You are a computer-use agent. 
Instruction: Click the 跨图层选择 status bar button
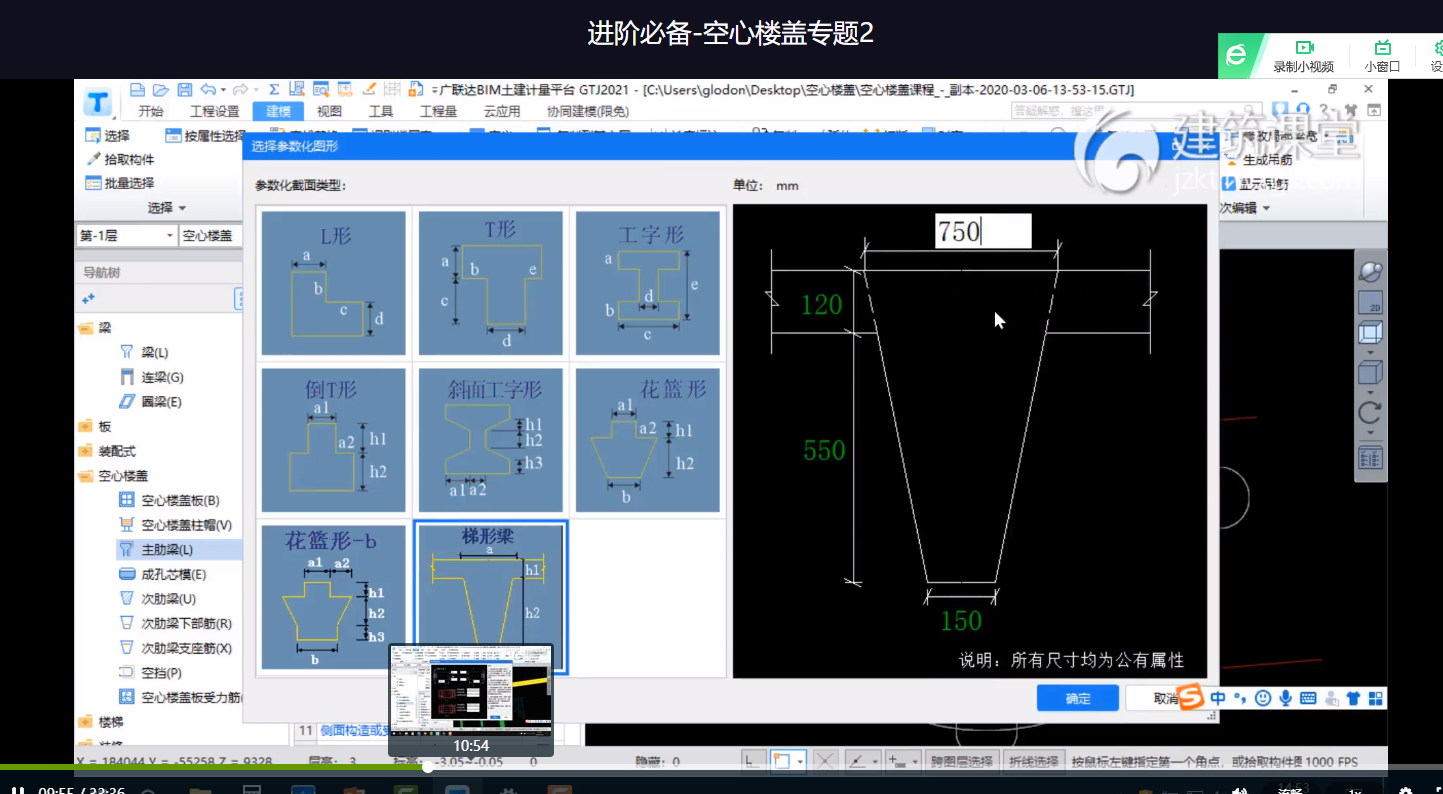tap(960, 762)
